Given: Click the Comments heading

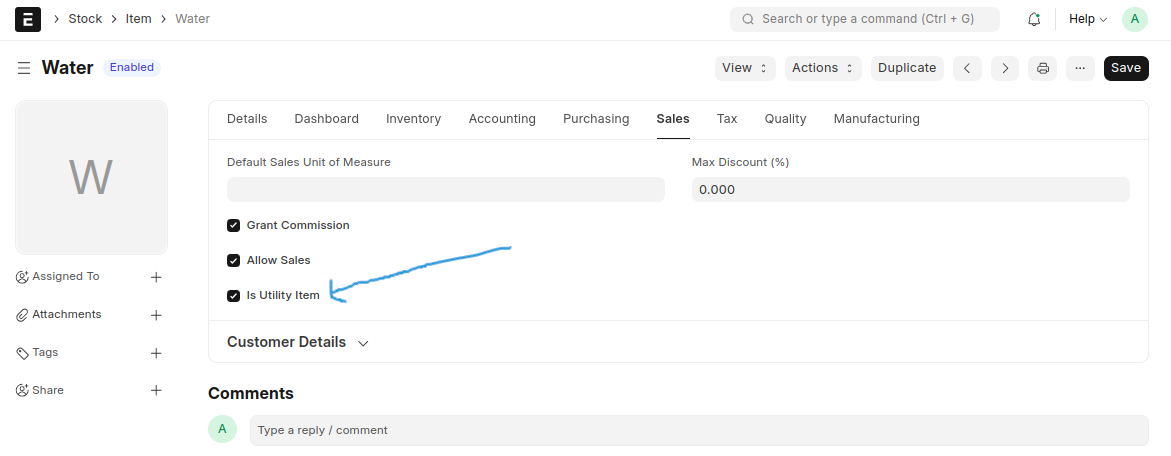Looking at the screenshot, I should click(x=251, y=393).
